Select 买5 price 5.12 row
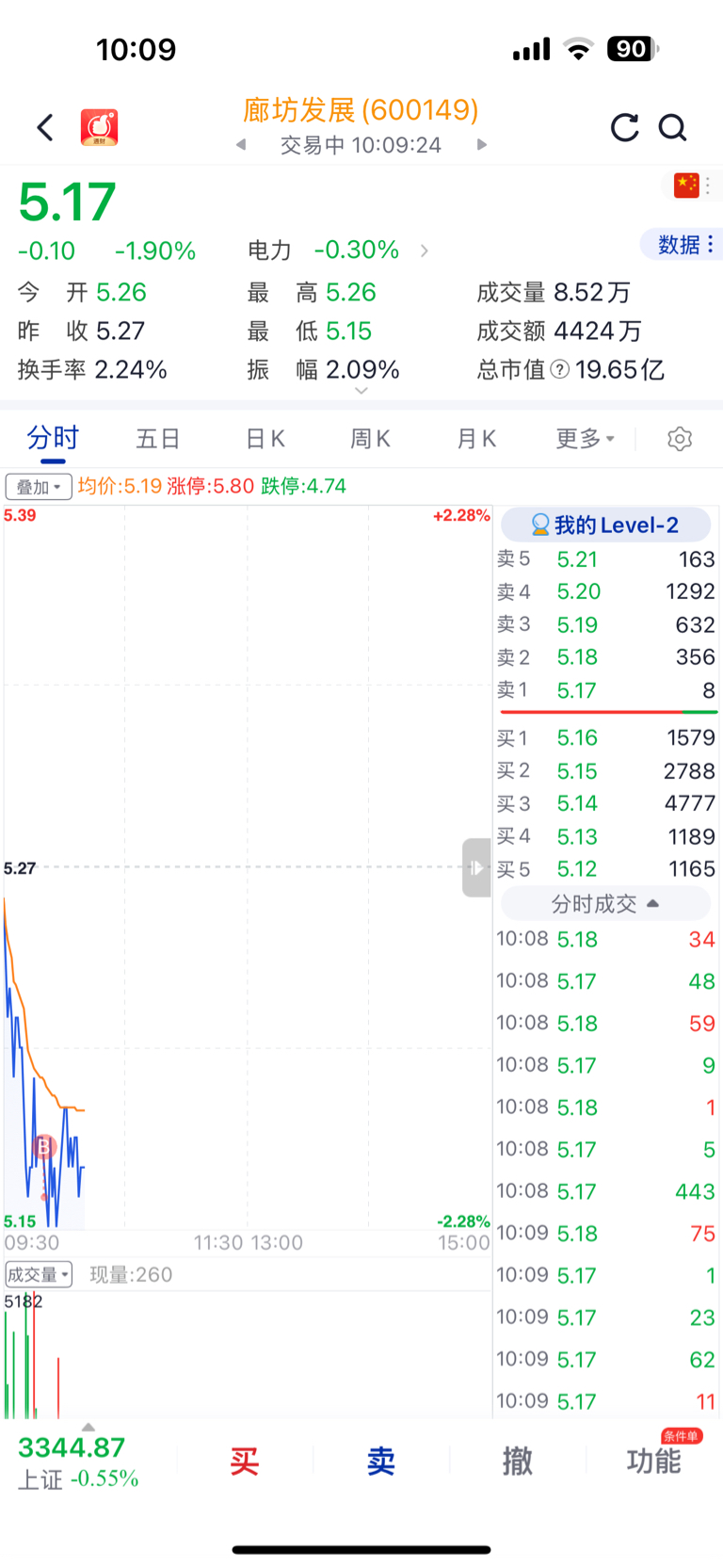Image resolution: width=723 pixels, height=1568 pixels. click(606, 868)
